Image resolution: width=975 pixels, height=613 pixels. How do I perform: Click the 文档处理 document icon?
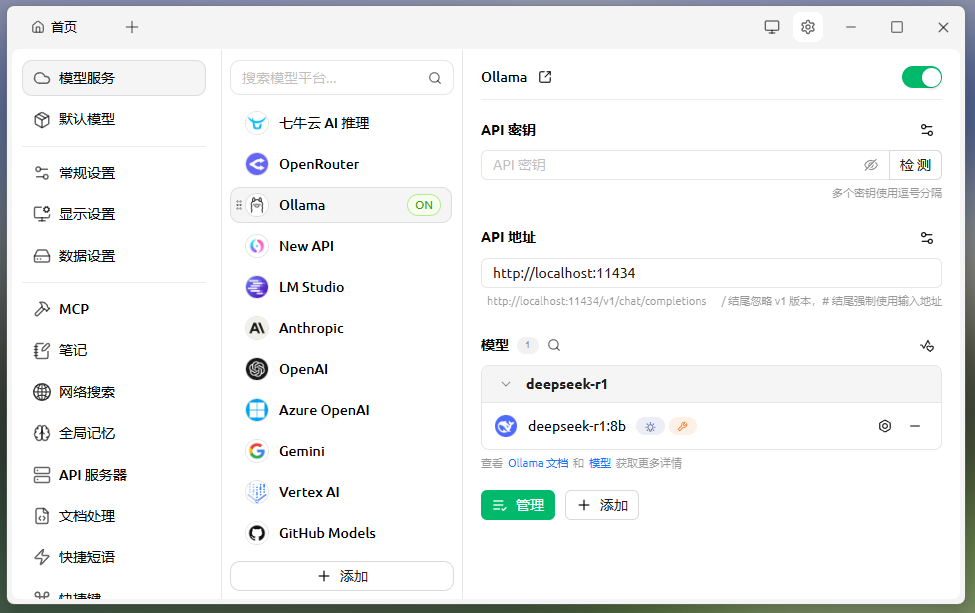(x=42, y=516)
